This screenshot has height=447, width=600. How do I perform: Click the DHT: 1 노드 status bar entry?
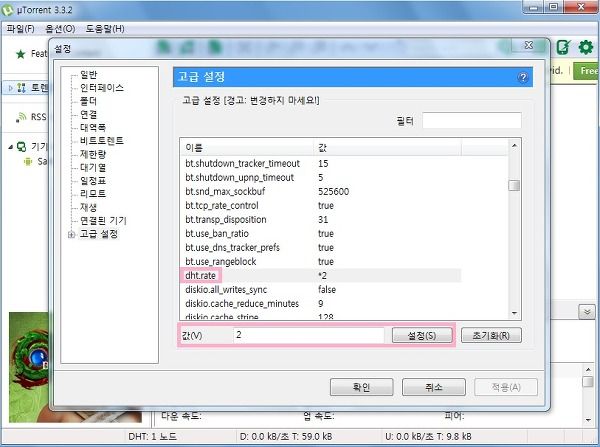pos(152,437)
